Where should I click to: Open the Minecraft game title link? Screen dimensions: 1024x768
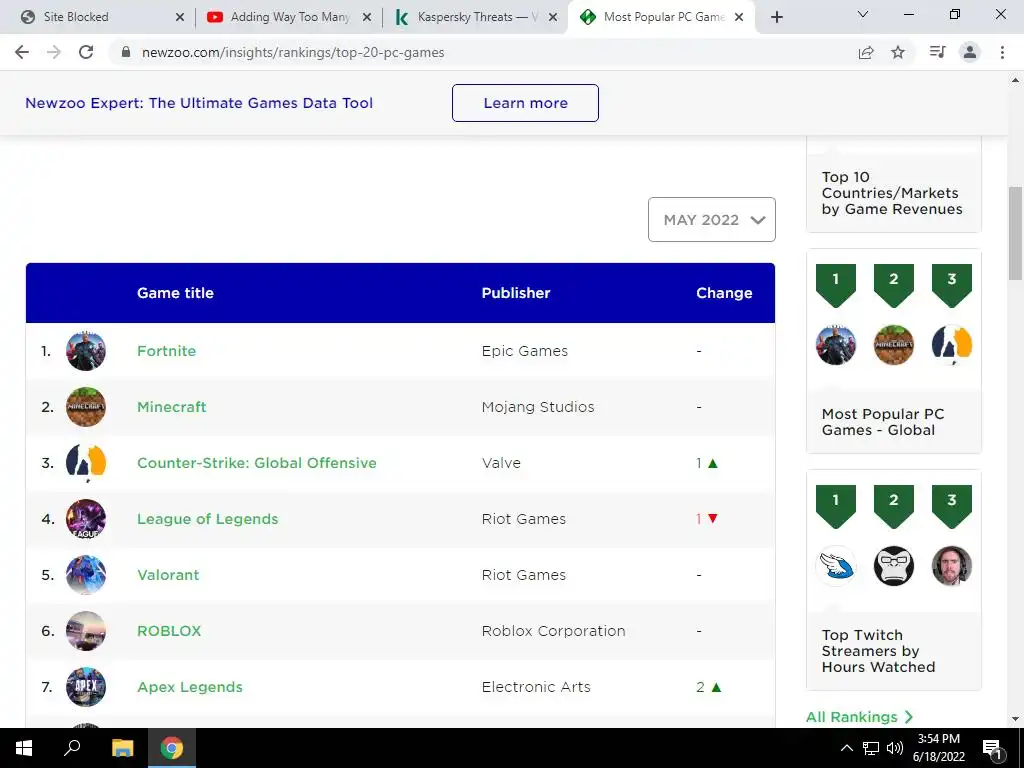(172, 407)
